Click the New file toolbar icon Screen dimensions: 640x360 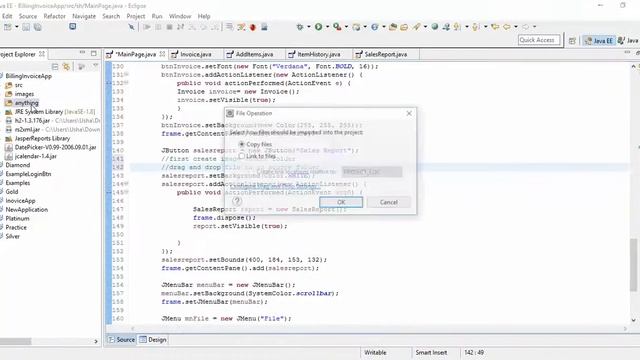coord(8,27)
